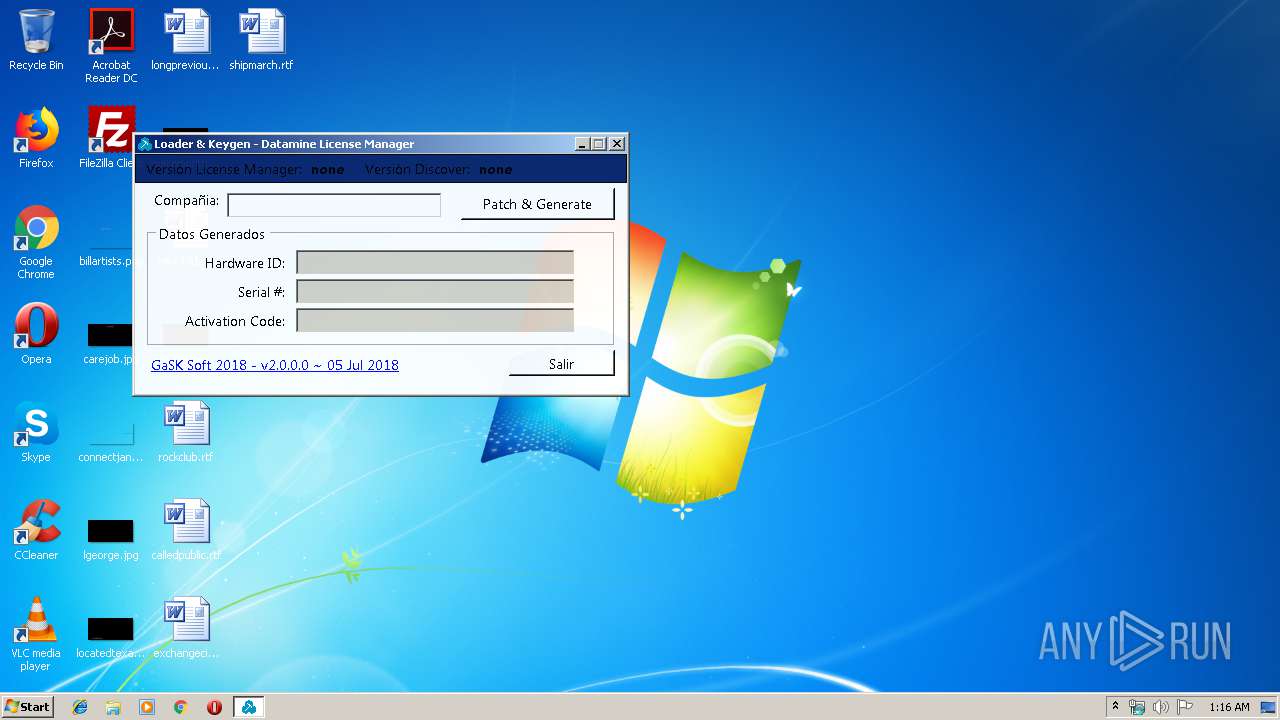Click the Serial # field
The image size is (1280, 720).
coord(435,292)
